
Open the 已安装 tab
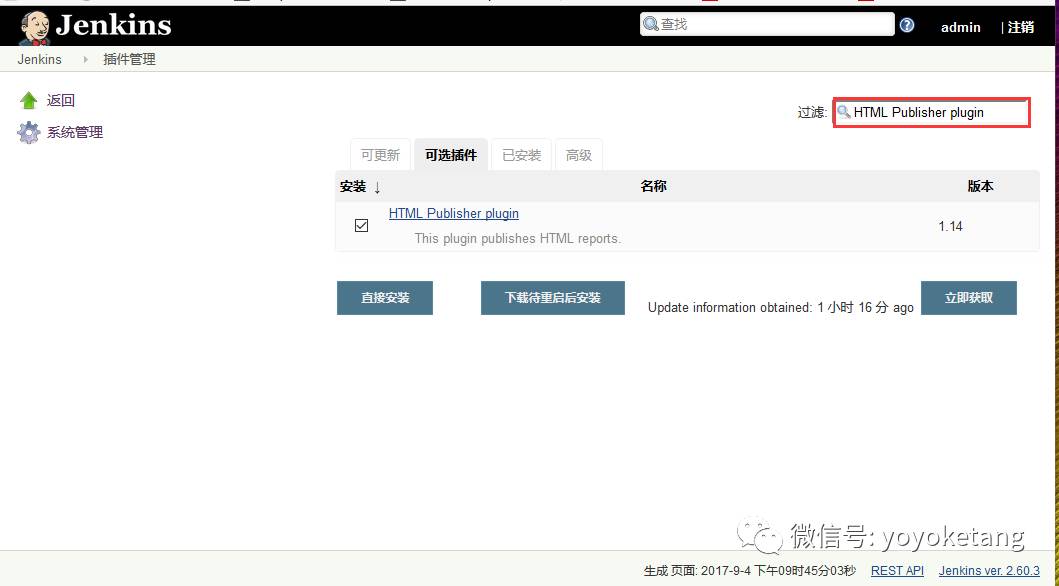point(521,155)
